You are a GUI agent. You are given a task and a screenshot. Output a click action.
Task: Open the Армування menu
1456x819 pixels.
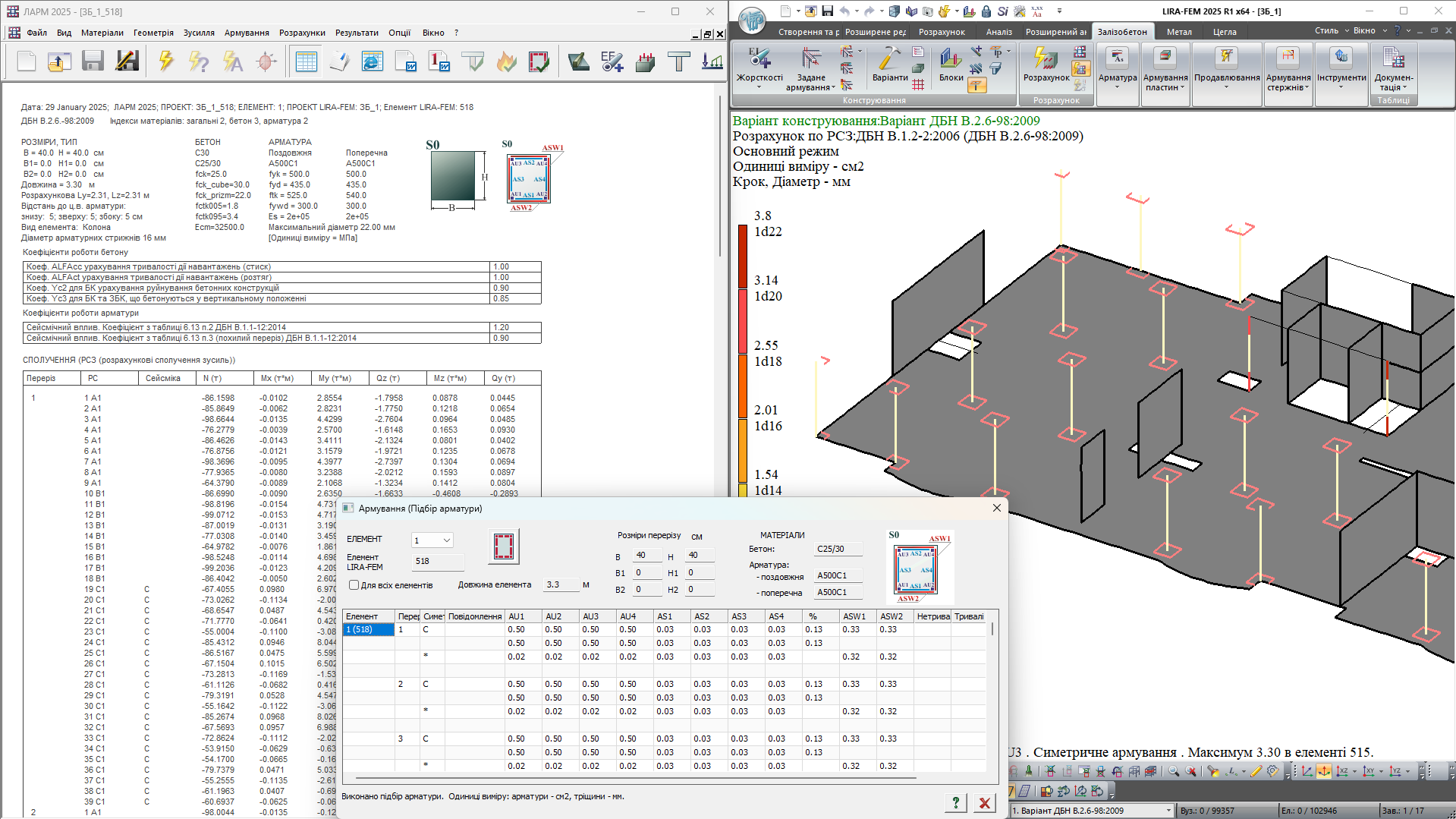coord(247,33)
